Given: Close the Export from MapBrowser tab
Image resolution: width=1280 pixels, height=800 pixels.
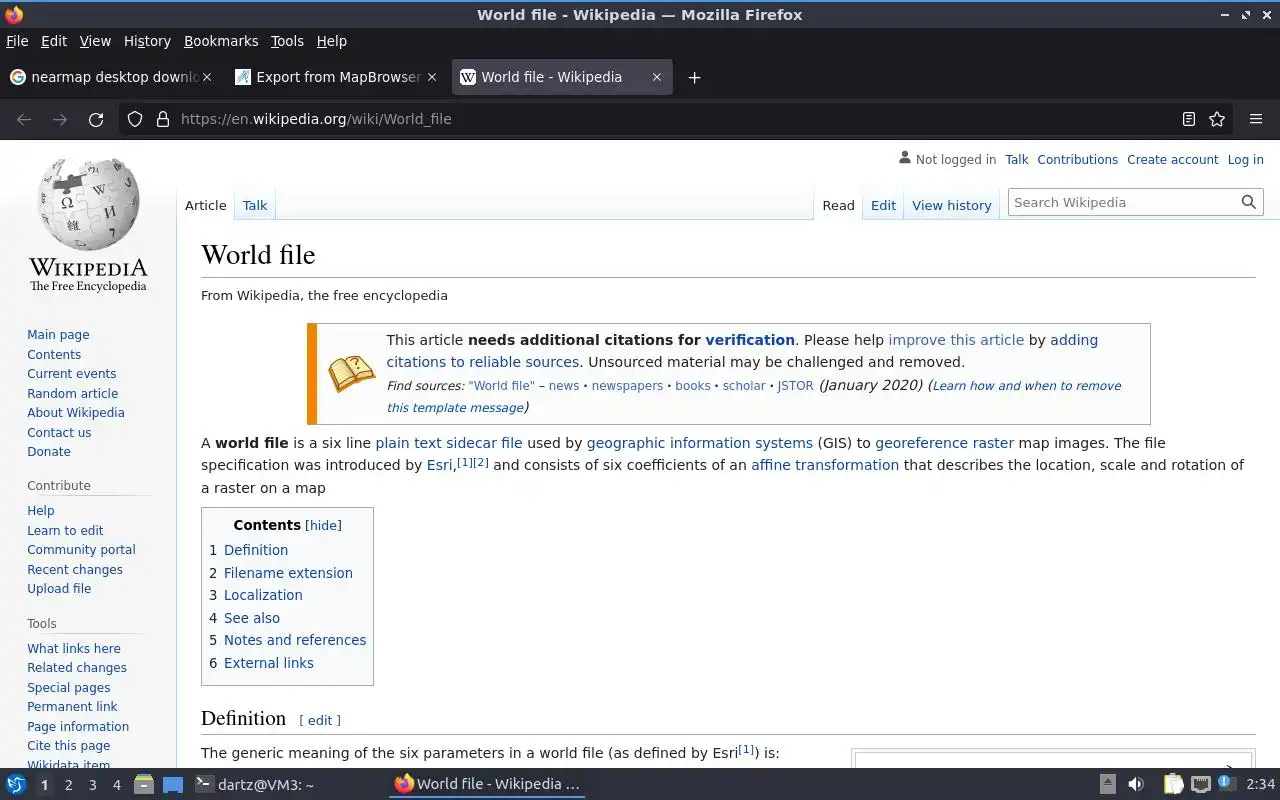Looking at the screenshot, I should point(432,77).
